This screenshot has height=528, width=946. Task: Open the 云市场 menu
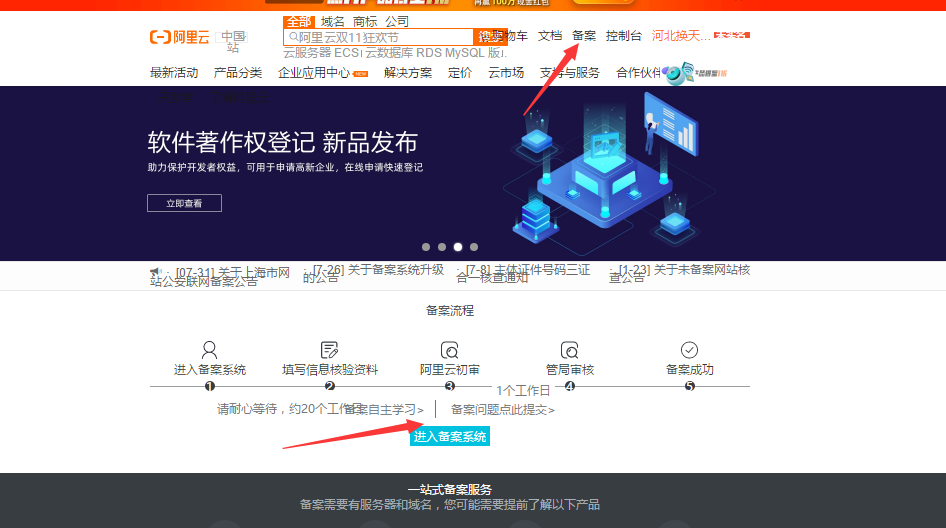click(x=506, y=73)
